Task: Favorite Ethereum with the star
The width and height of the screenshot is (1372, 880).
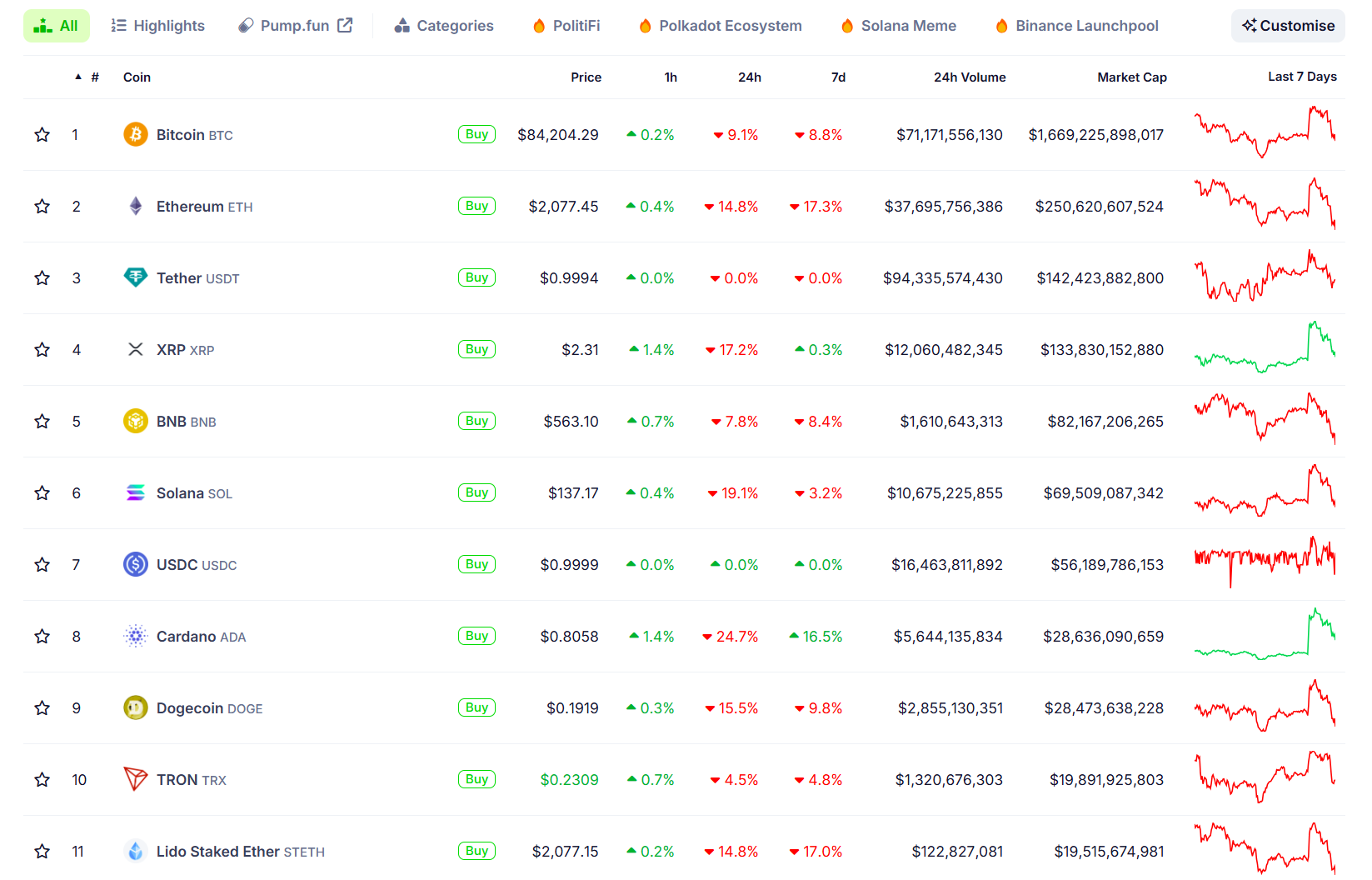Action: [42, 206]
